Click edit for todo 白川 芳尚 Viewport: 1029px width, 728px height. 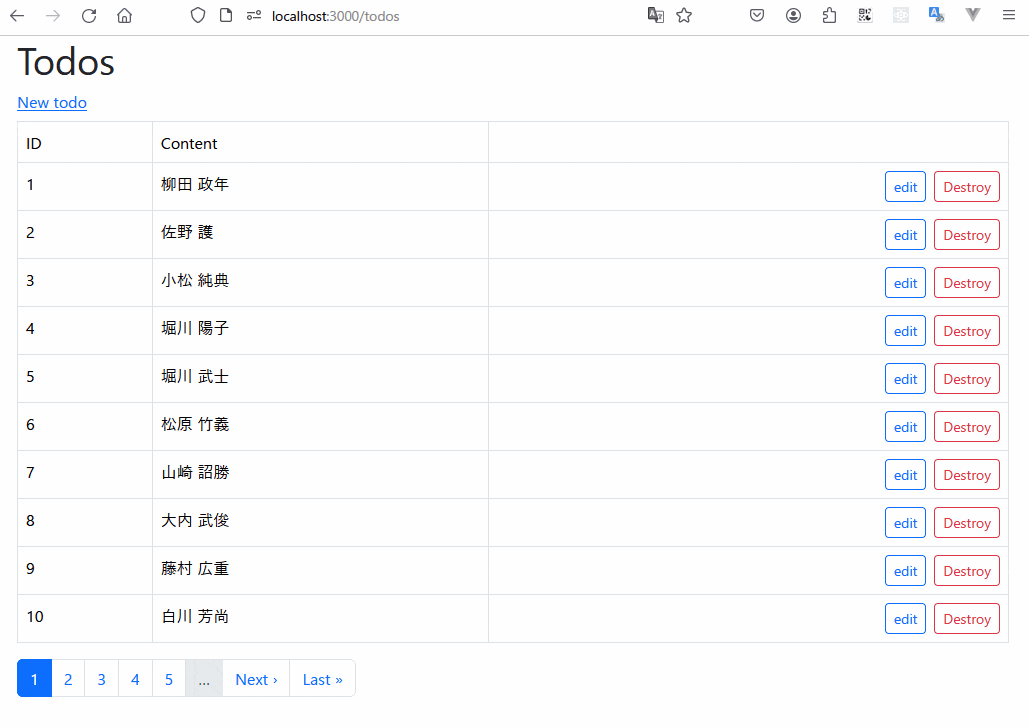coord(905,618)
